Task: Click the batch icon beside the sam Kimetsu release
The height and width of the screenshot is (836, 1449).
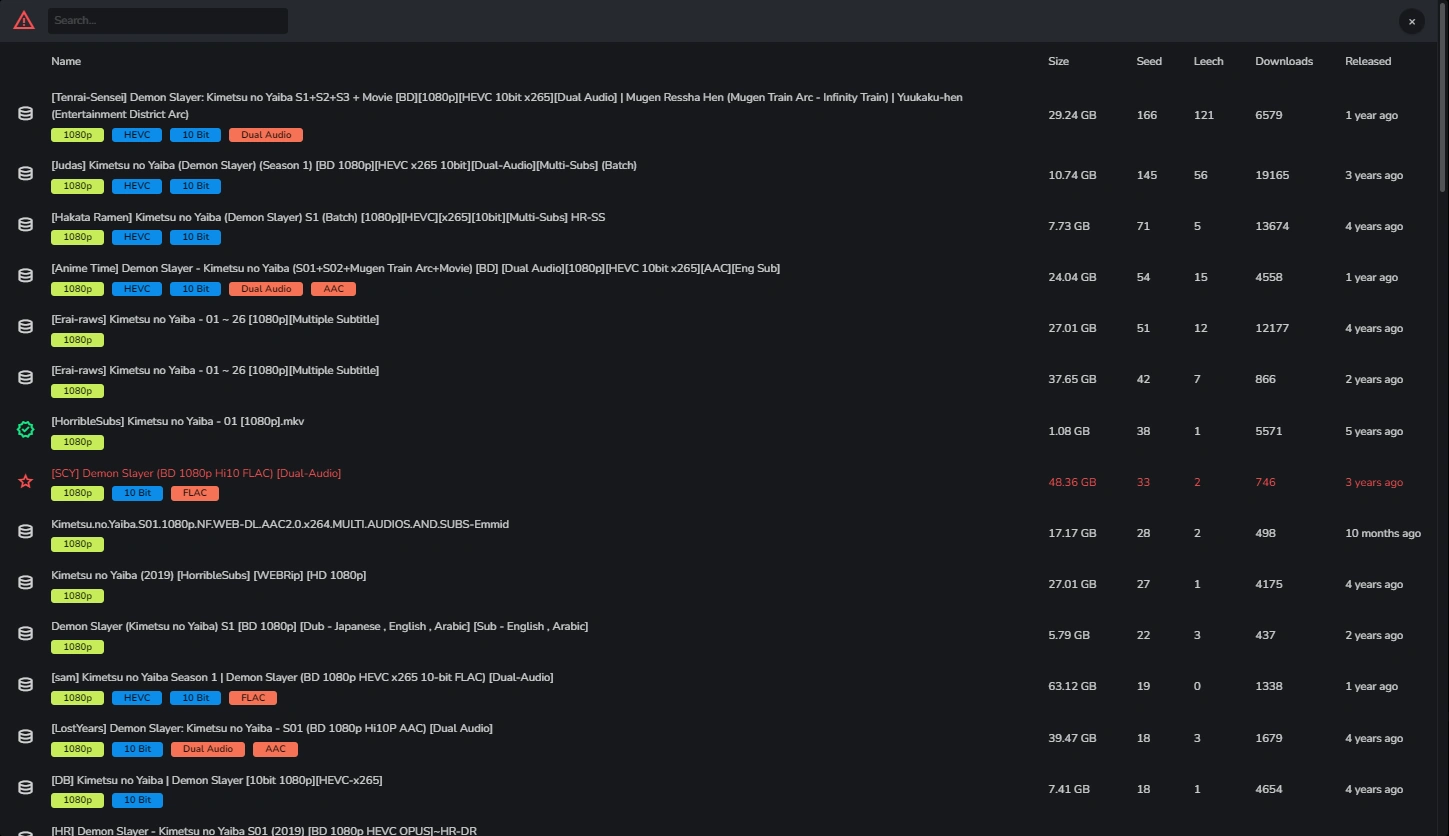Action: [26, 686]
